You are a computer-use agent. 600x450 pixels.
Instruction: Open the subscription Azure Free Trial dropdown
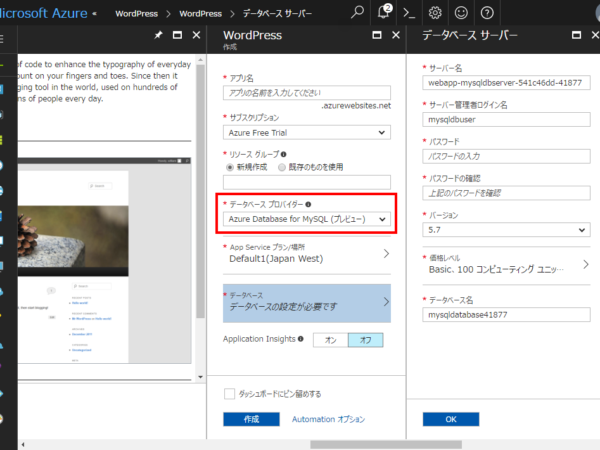pyautogui.click(x=307, y=132)
